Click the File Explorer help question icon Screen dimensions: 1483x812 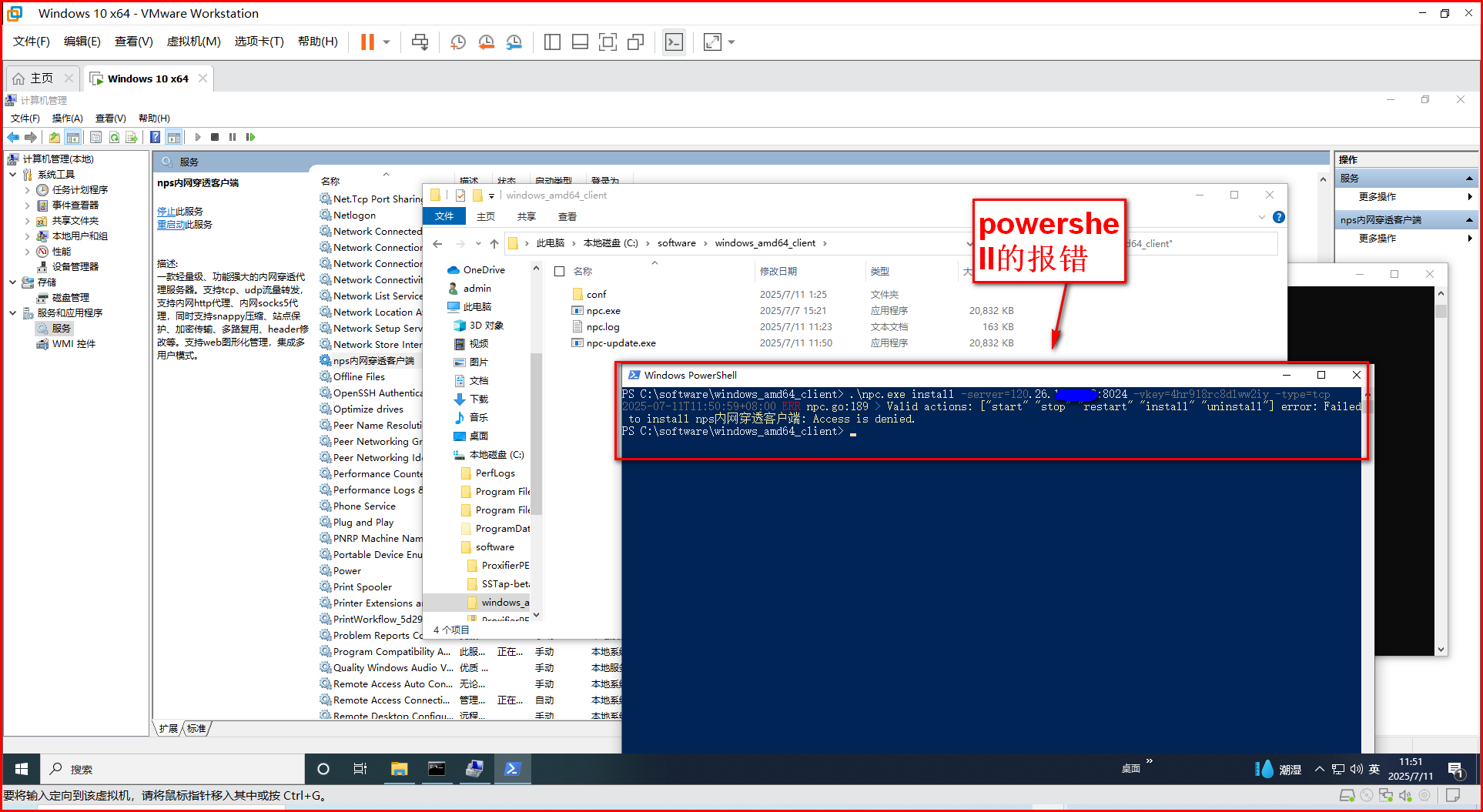1278,217
